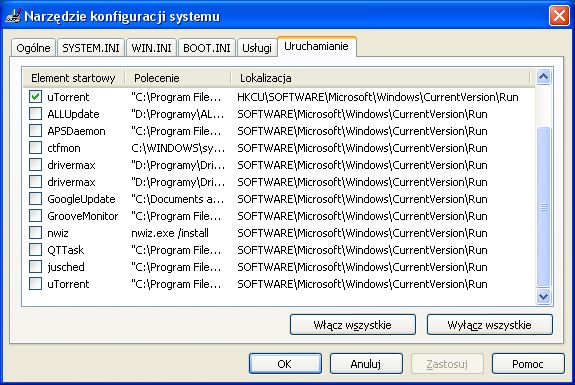This screenshot has height=385, width=575.
Task: Select the Uruchamianie tab
Action: click(x=316, y=47)
